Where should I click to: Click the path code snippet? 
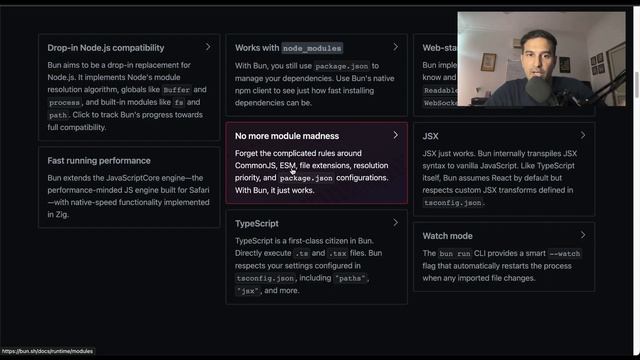(x=58, y=115)
